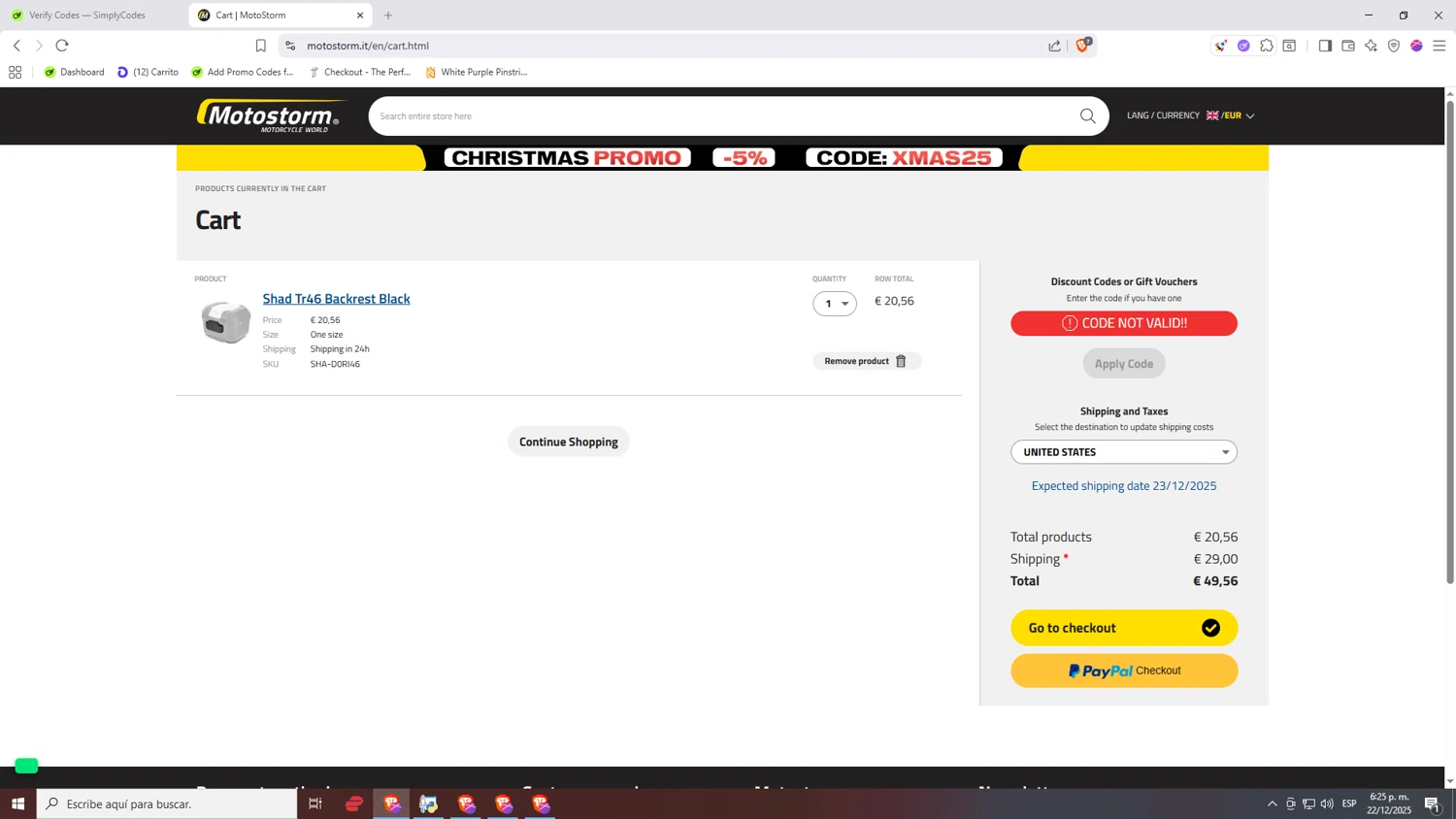Open the Dashboard bookmark
1456x819 pixels.
[74, 72]
